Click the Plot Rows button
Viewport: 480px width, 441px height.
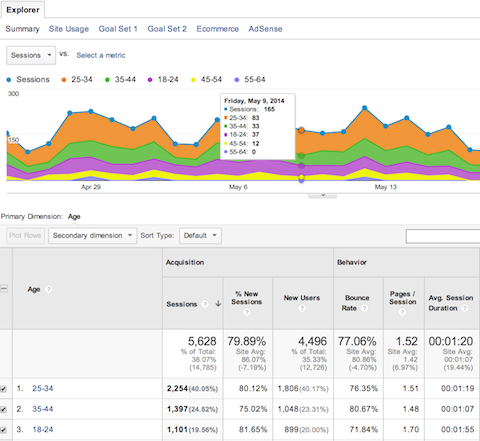click(25, 236)
